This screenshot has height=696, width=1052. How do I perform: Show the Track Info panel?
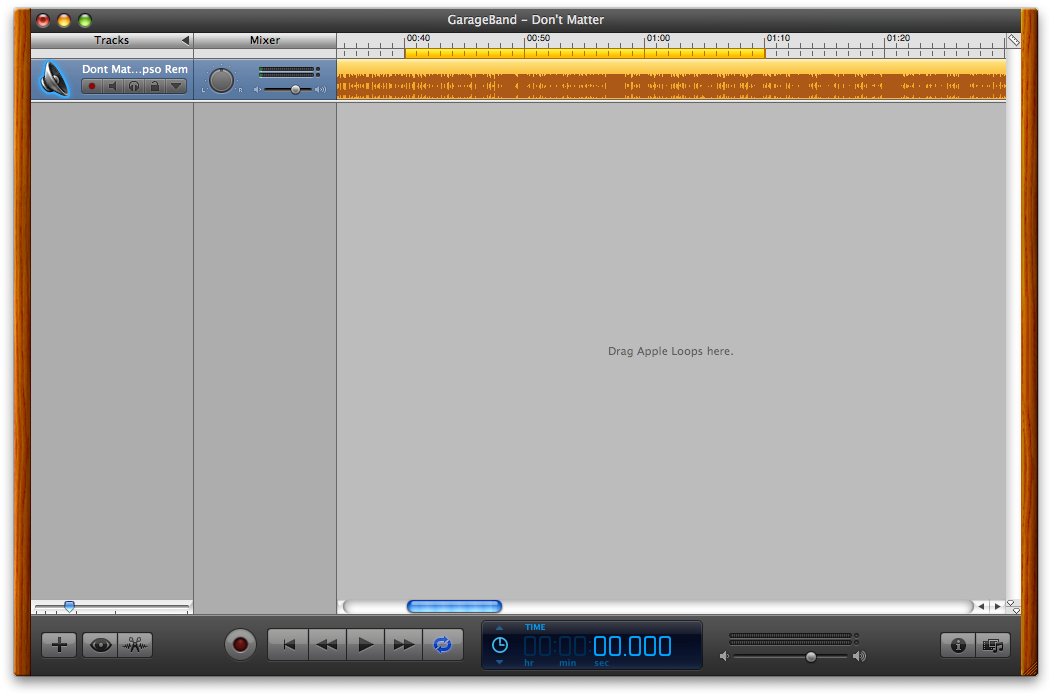pos(958,645)
